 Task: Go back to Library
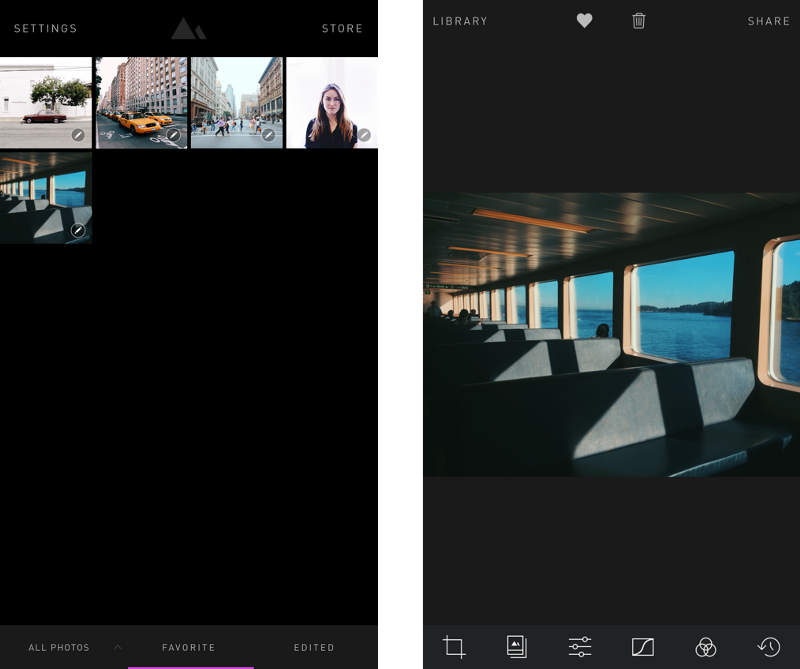click(460, 21)
